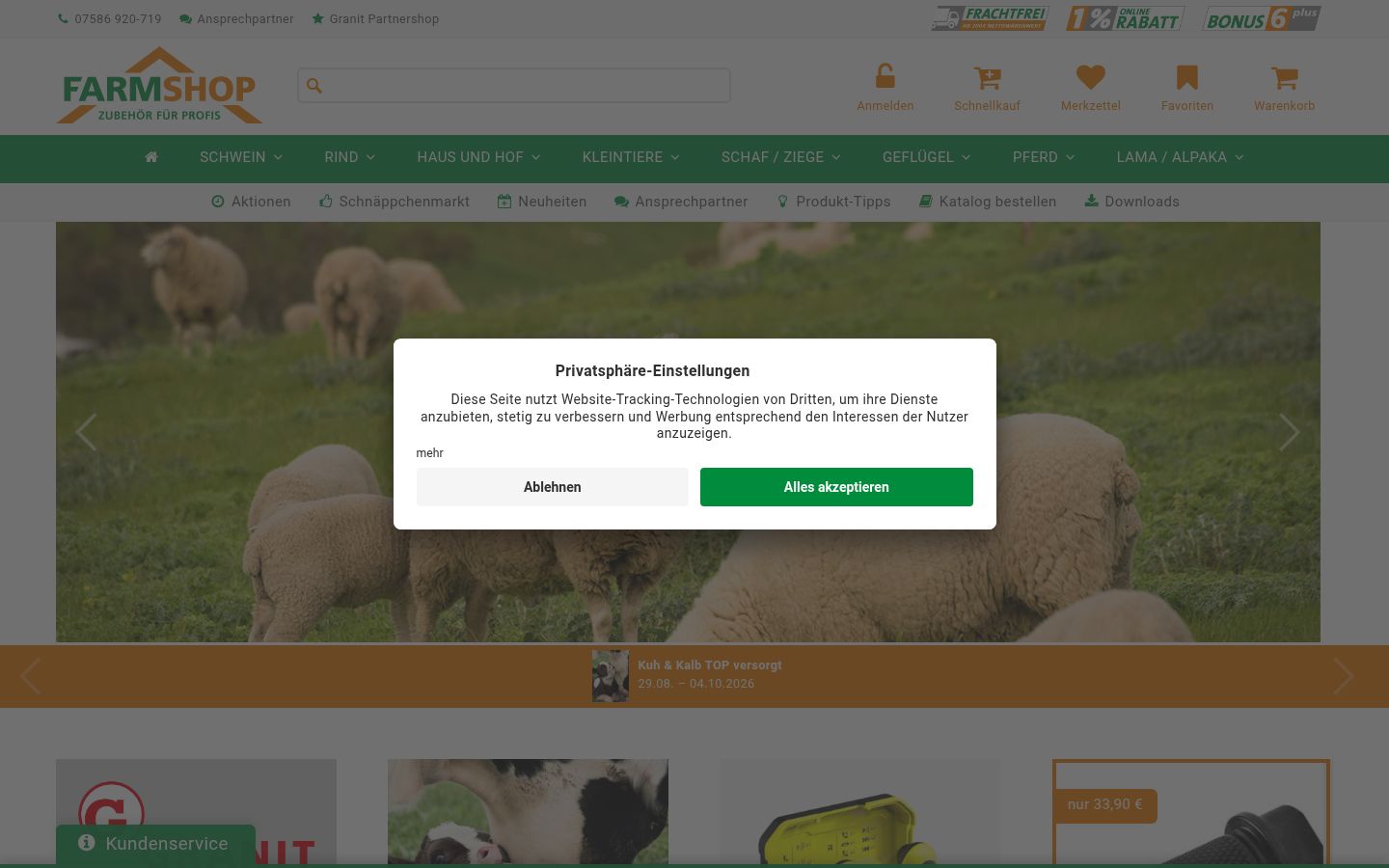Open product priced nur 33,90 €
Viewport: 1389px width, 868px height.
point(1191,812)
